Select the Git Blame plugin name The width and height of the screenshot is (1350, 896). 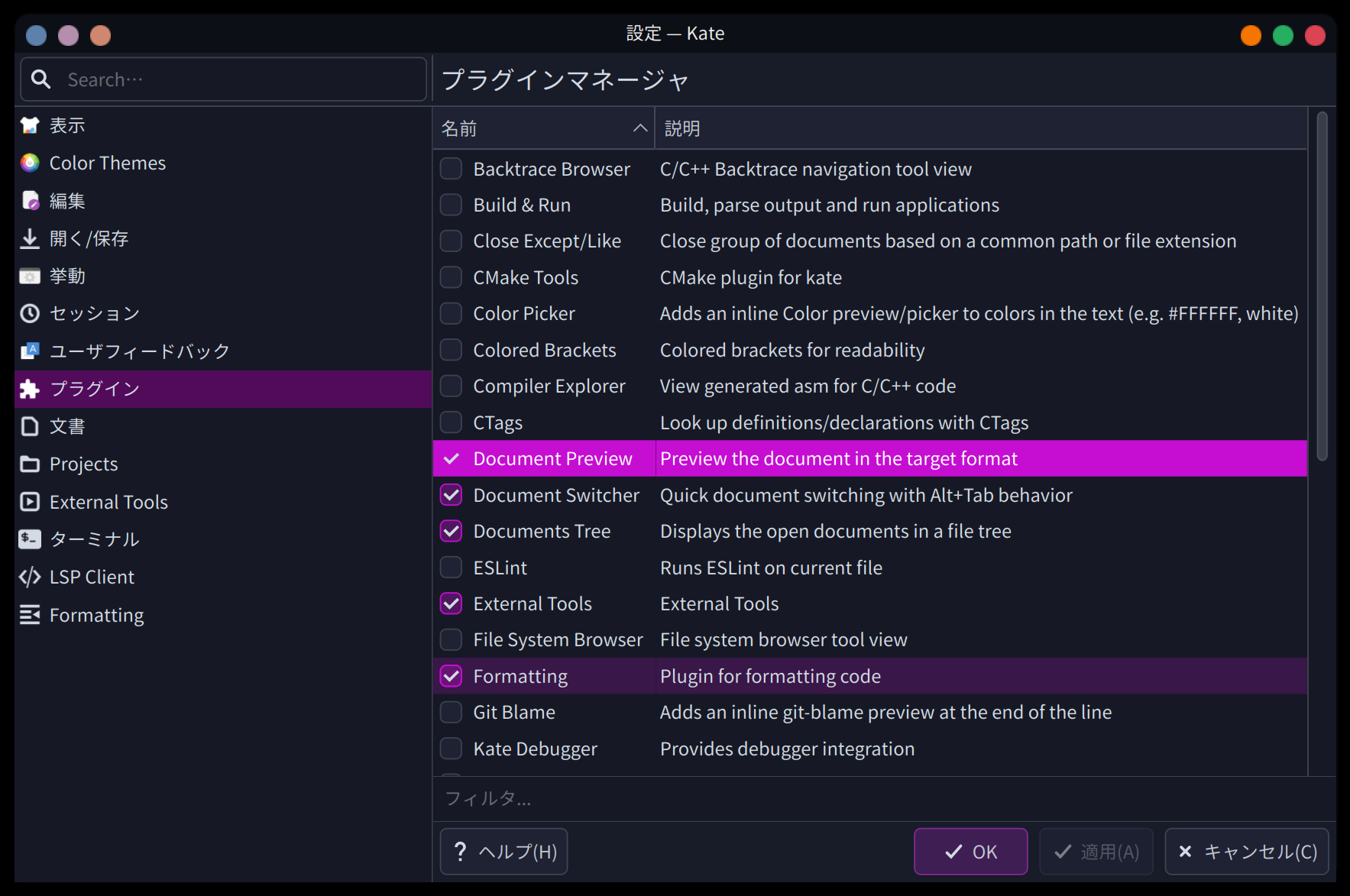coord(514,712)
